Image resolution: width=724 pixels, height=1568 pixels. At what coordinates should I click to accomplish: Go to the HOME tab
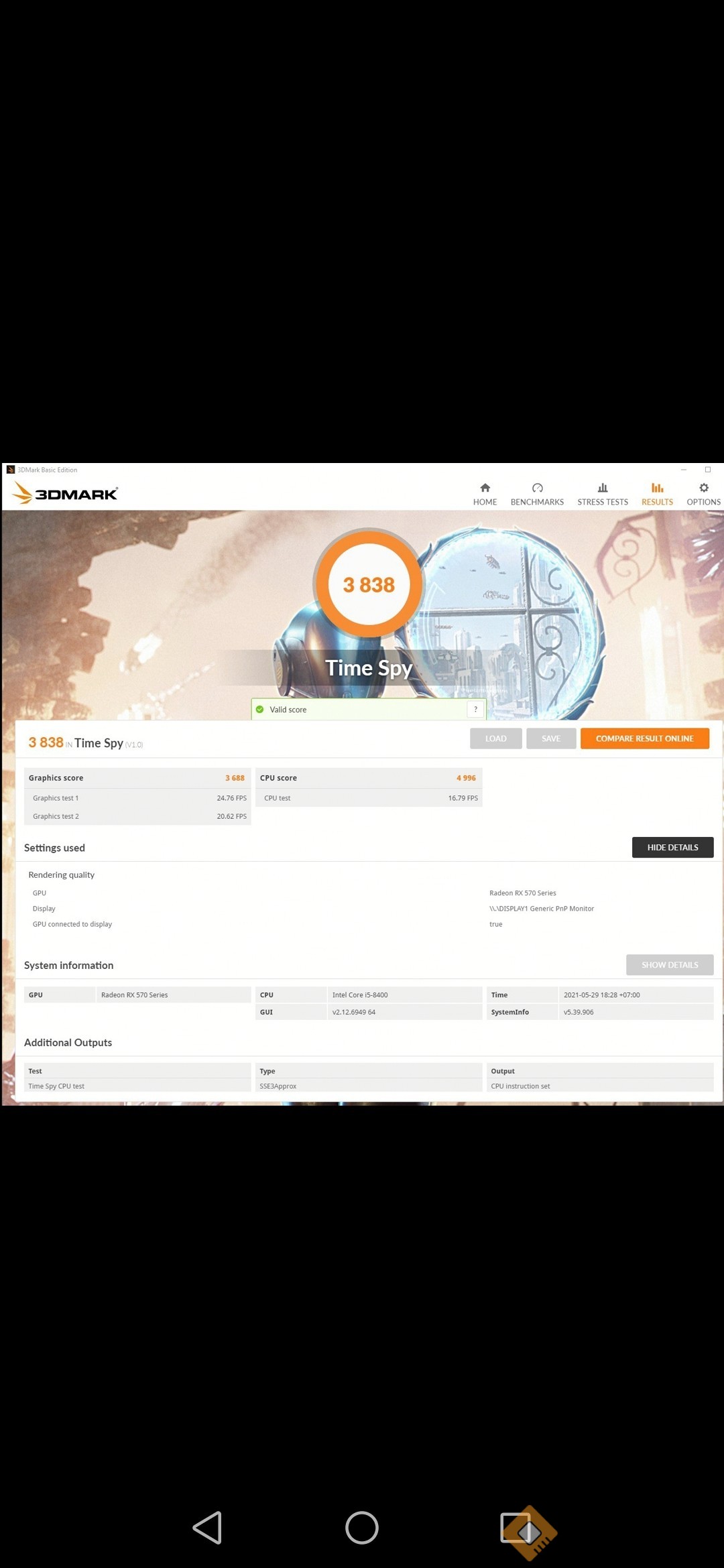pyautogui.click(x=485, y=495)
